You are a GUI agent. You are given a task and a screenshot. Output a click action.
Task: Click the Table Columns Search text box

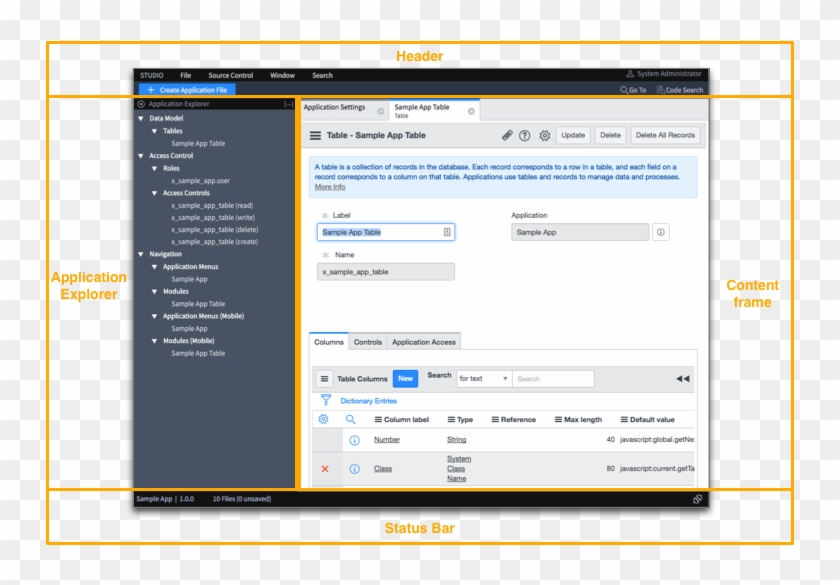[553, 379]
